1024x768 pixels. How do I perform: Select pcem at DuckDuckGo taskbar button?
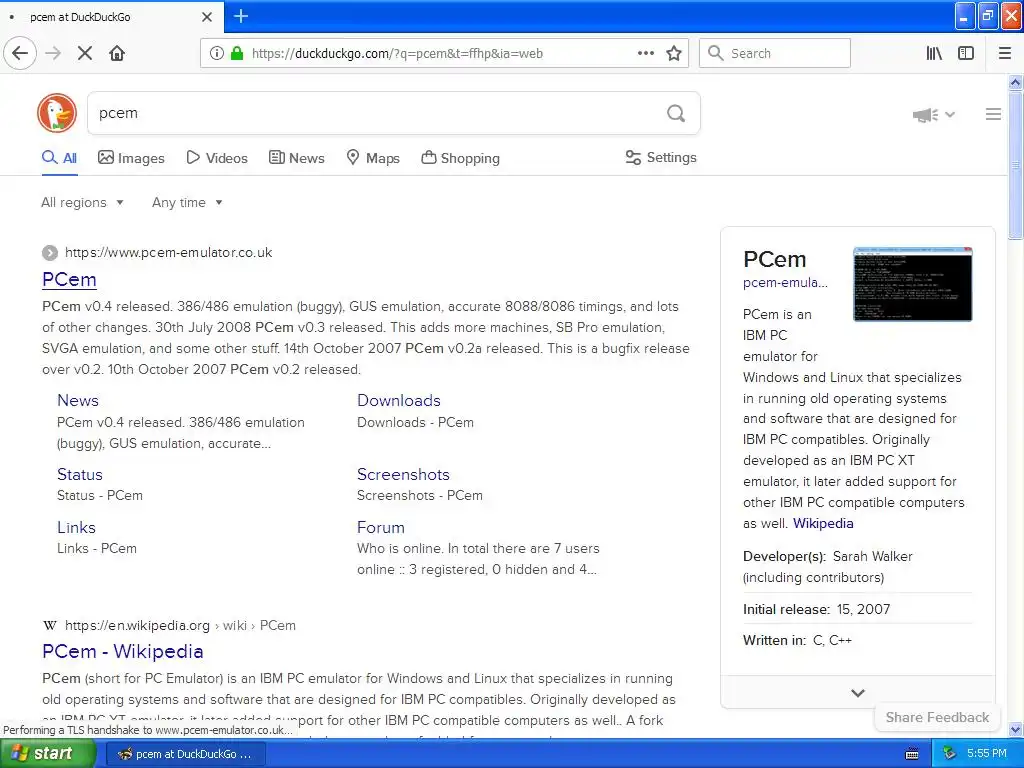(185, 754)
